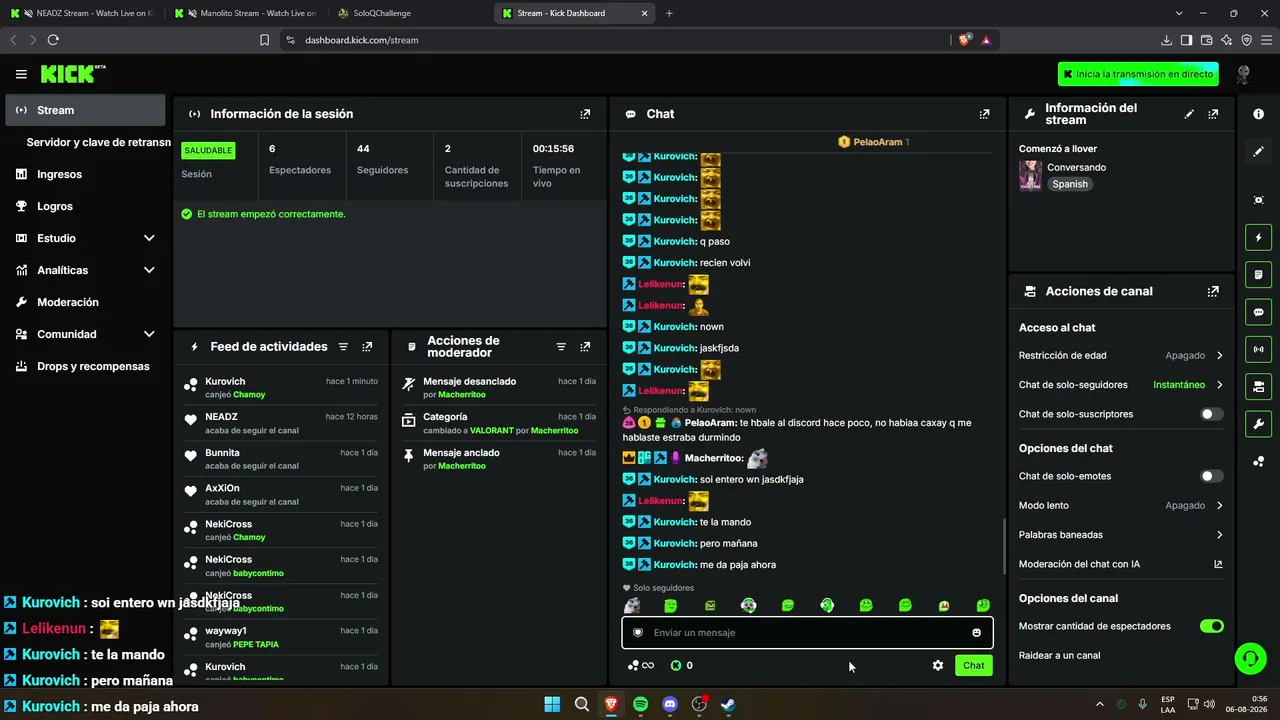Pop out the Feed de actividades panel
Screen dimensions: 1280x720
click(x=367, y=347)
